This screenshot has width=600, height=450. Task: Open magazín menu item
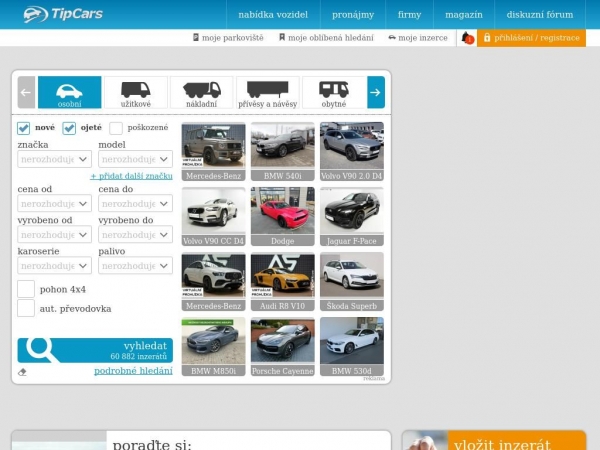click(x=464, y=15)
